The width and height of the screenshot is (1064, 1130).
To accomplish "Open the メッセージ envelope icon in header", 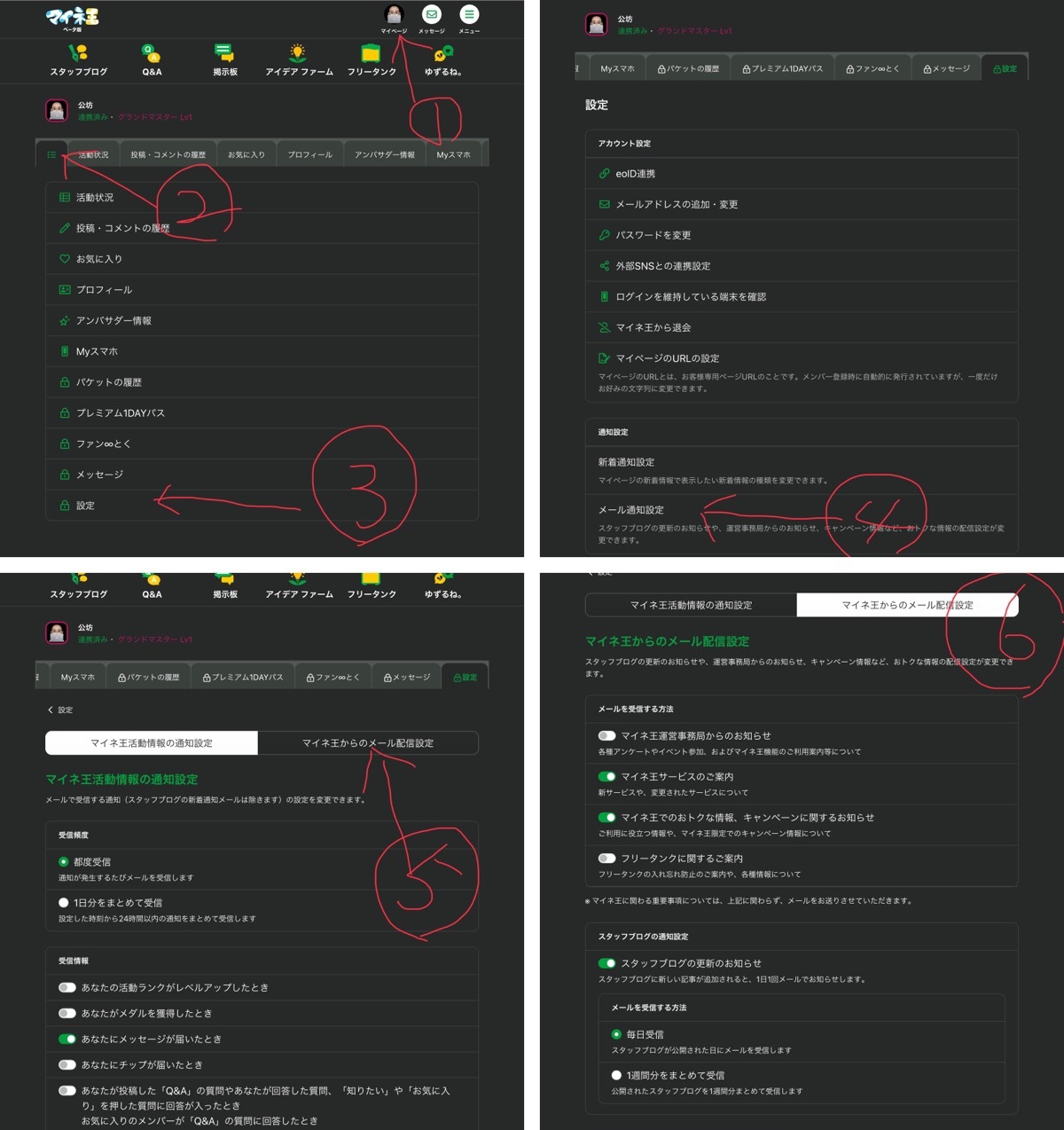I will point(432,14).
